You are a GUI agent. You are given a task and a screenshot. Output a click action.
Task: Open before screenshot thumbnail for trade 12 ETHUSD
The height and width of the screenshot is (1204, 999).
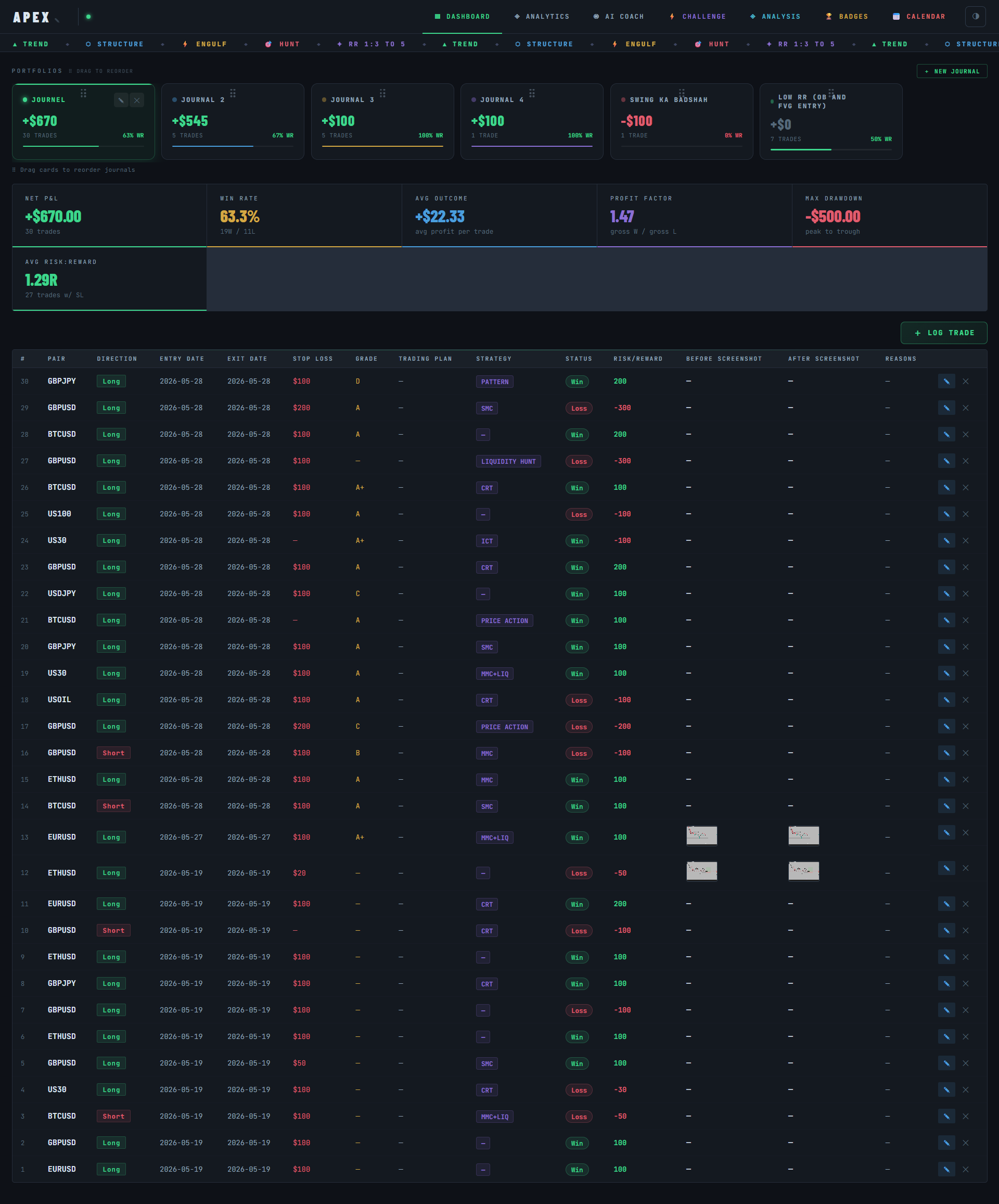click(701, 871)
